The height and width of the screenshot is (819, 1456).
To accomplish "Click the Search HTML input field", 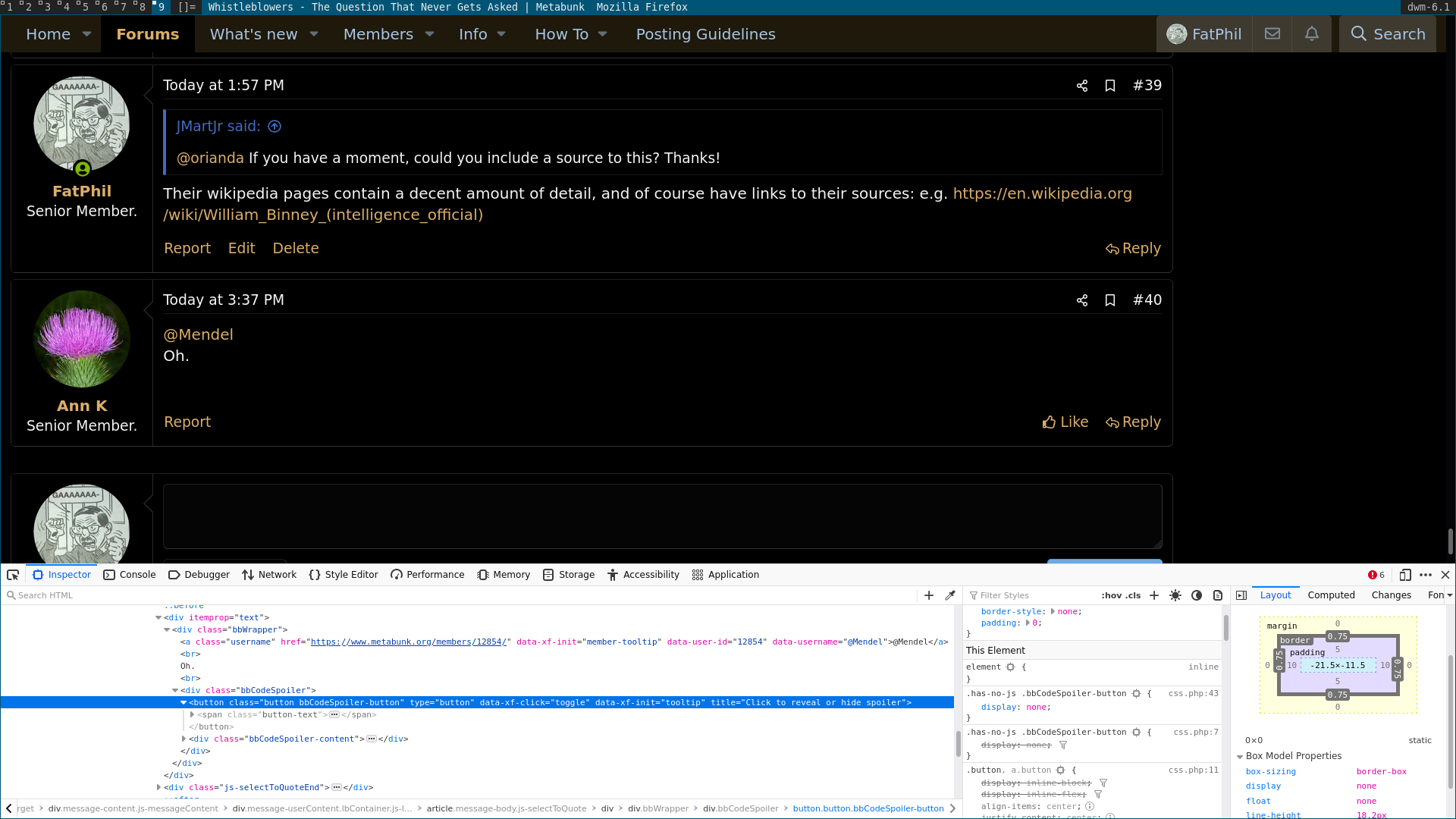I will click(x=76, y=595).
